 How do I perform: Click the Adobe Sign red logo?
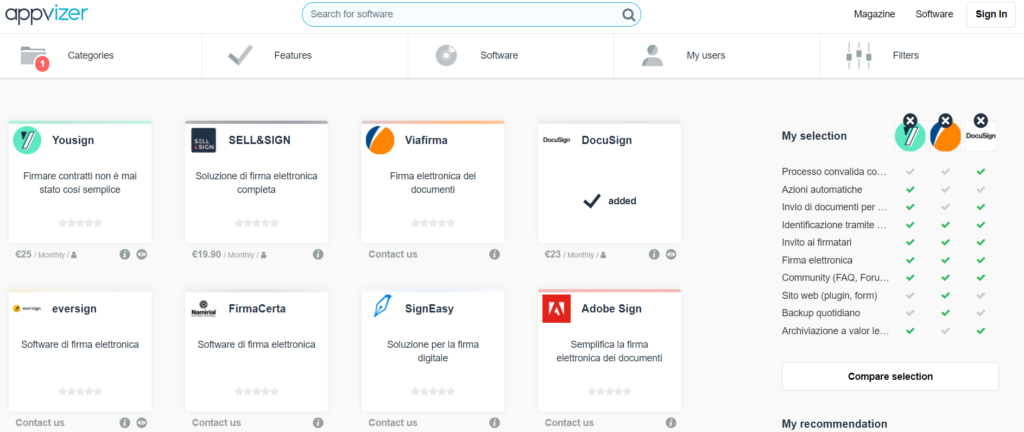coord(556,309)
